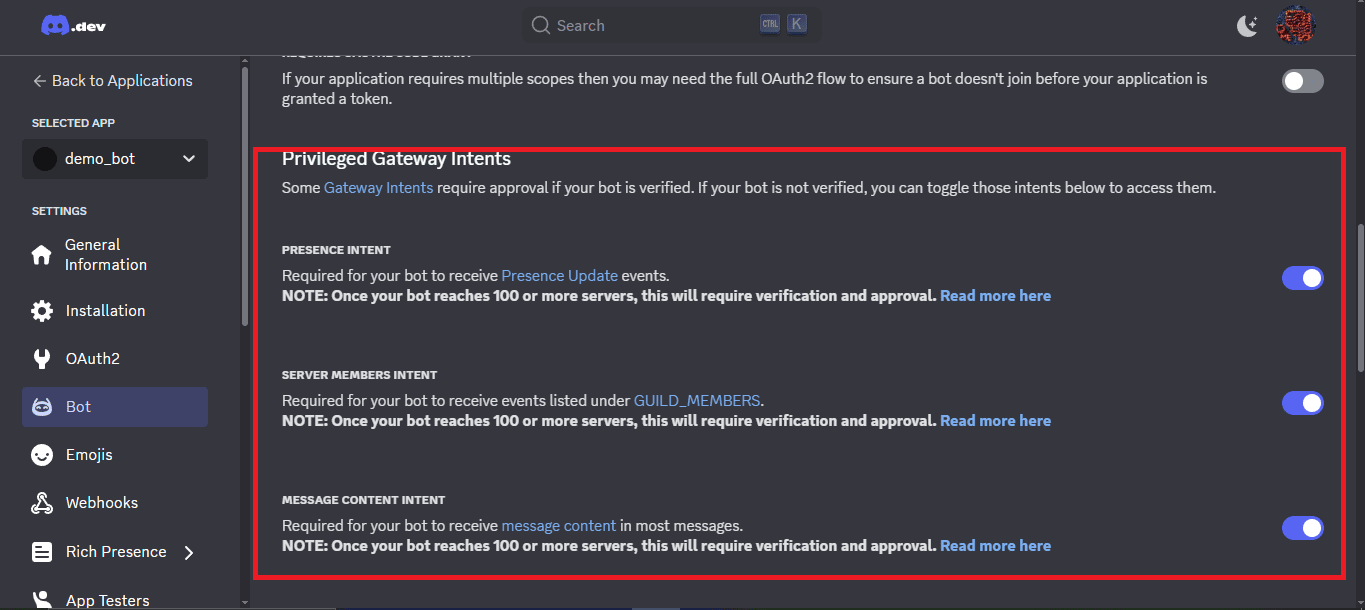This screenshot has width=1365, height=610.
Task: Open the Rich Presence menu item
Action: (115, 552)
